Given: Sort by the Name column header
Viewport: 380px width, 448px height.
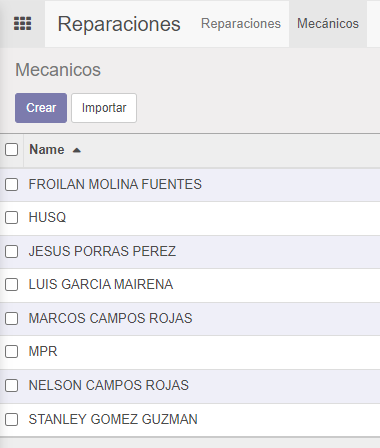Looking at the screenshot, I should pos(47,150).
